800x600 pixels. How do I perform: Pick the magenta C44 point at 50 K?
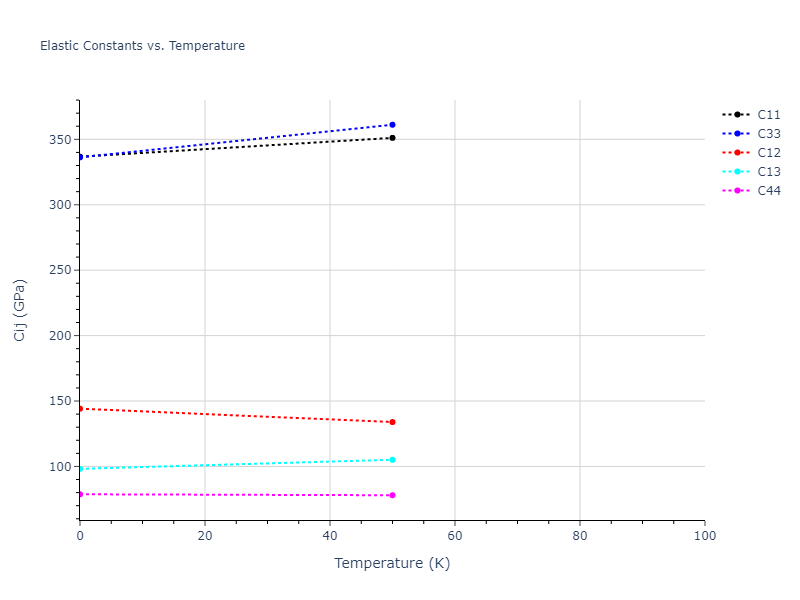tap(392, 495)
